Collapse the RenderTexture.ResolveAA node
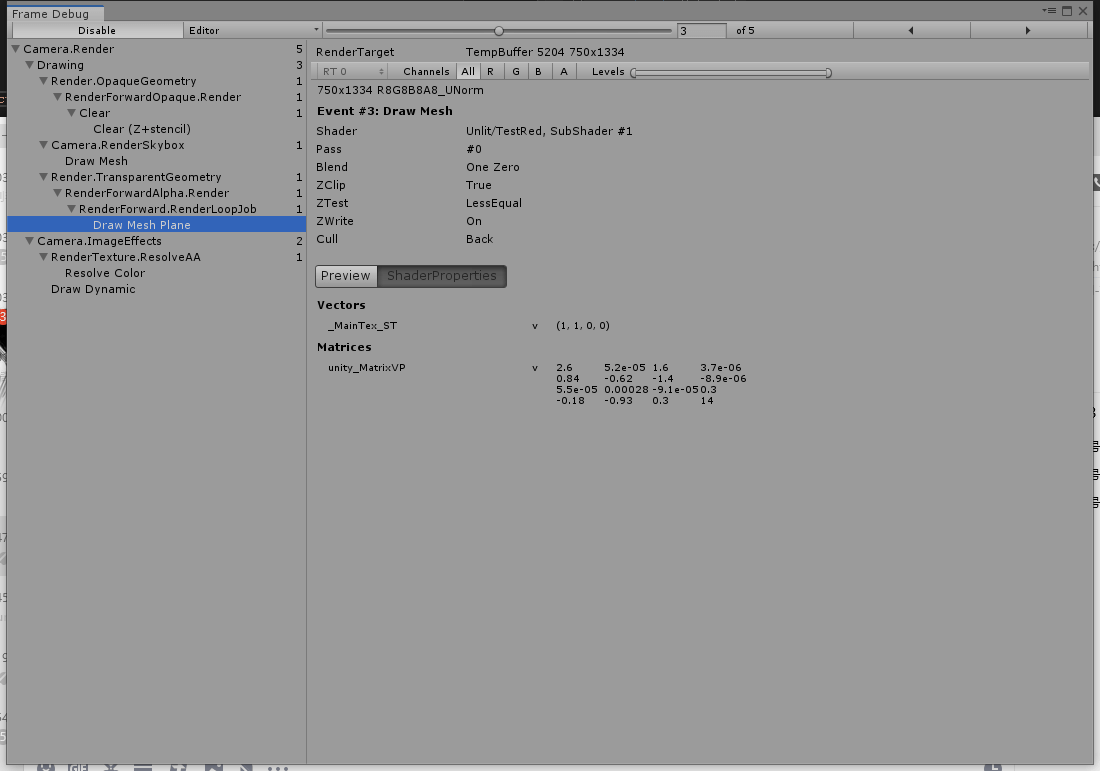This screenshot has height=771, width=1100. [43, 257]
